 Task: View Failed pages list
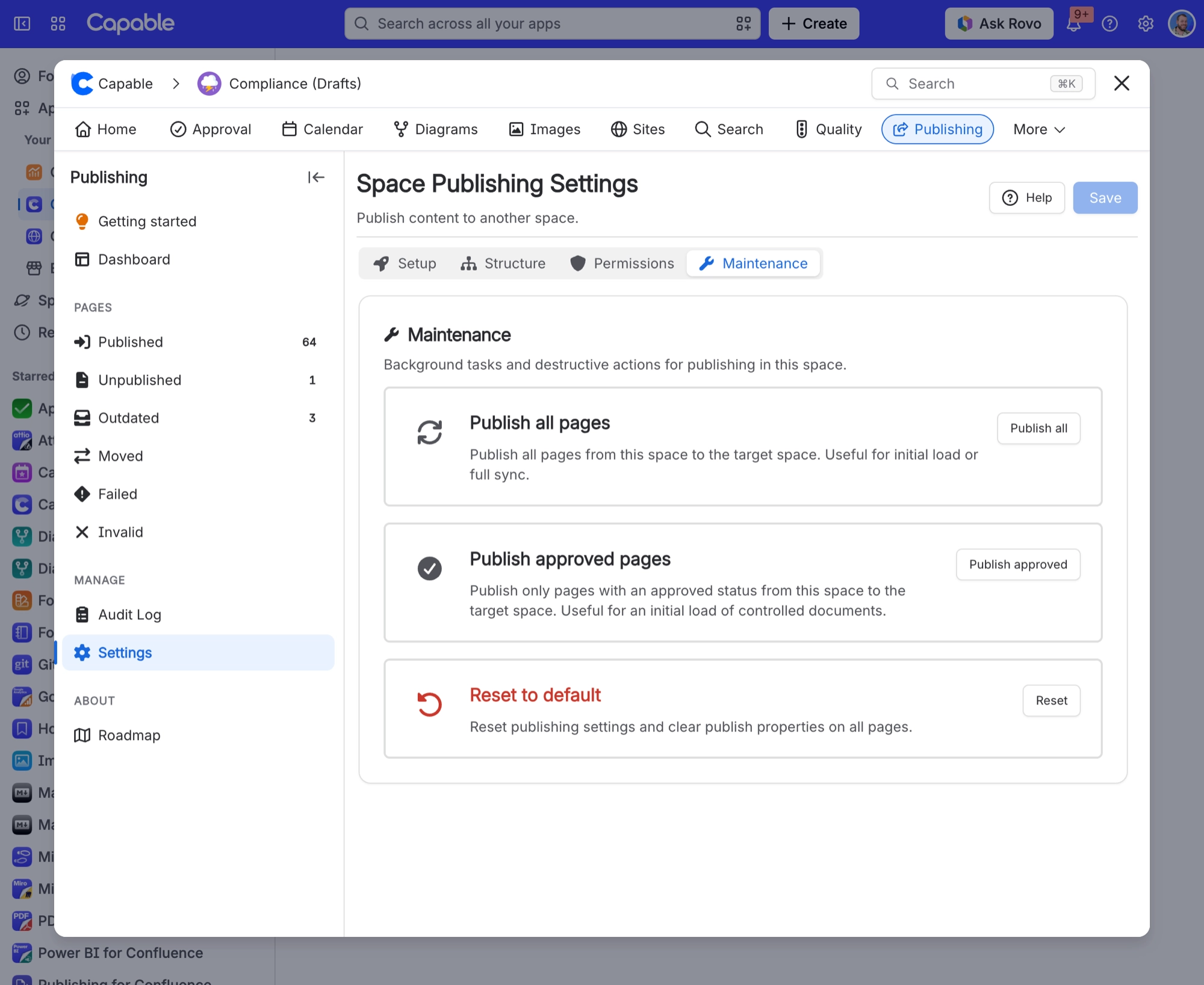point(198,494)
